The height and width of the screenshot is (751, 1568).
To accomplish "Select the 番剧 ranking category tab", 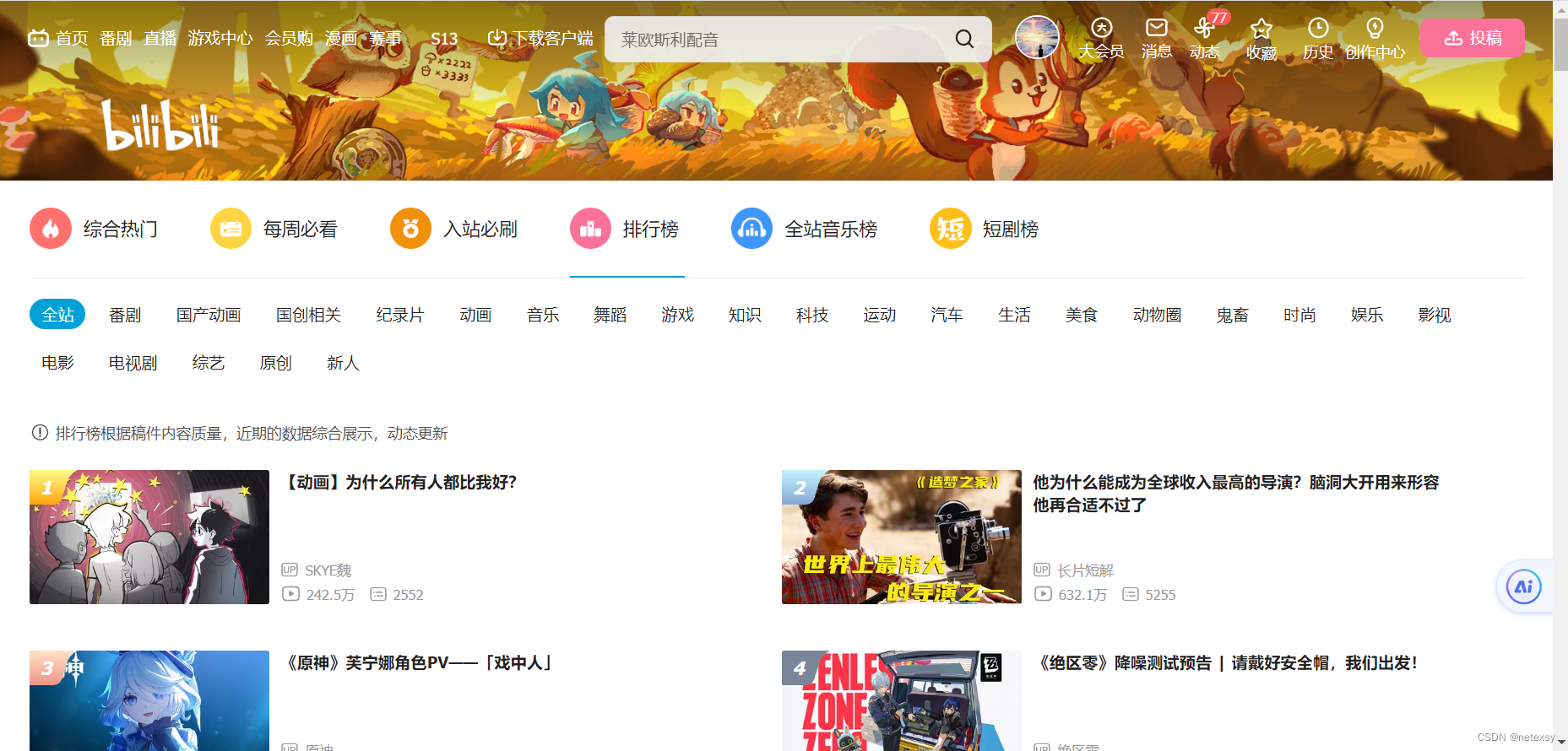I will (x=125, y=315).
